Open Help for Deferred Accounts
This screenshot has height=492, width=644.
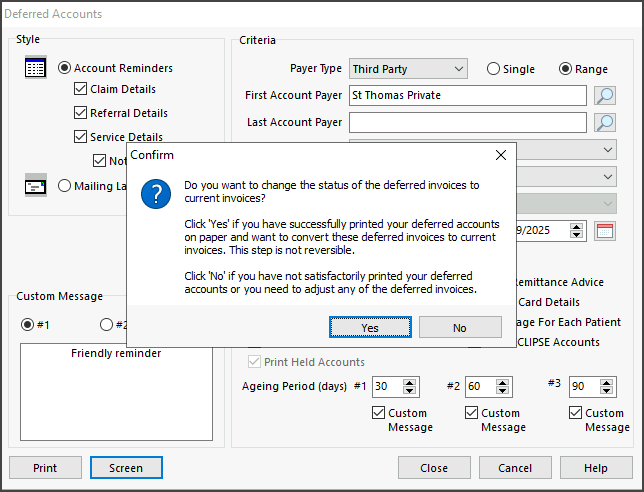click(596, 468)
